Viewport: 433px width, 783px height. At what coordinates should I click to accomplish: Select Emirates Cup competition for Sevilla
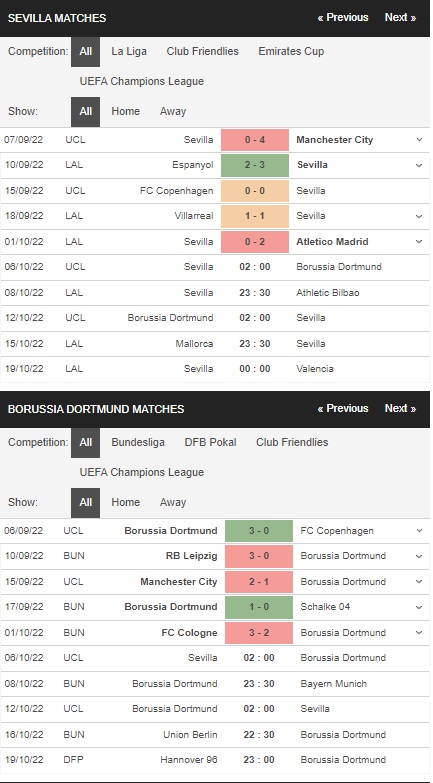pyautogui.click(x=291, y=51)
